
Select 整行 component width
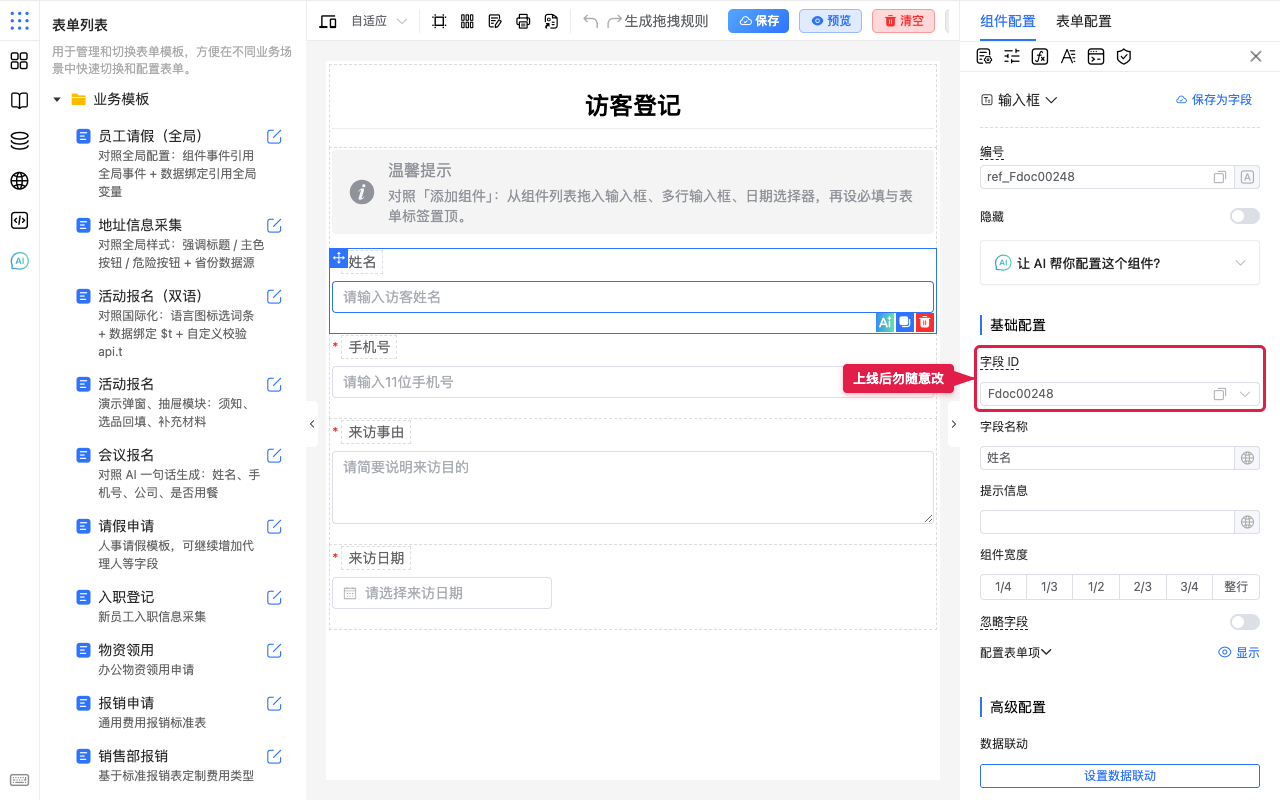[x=1236, y=587]
